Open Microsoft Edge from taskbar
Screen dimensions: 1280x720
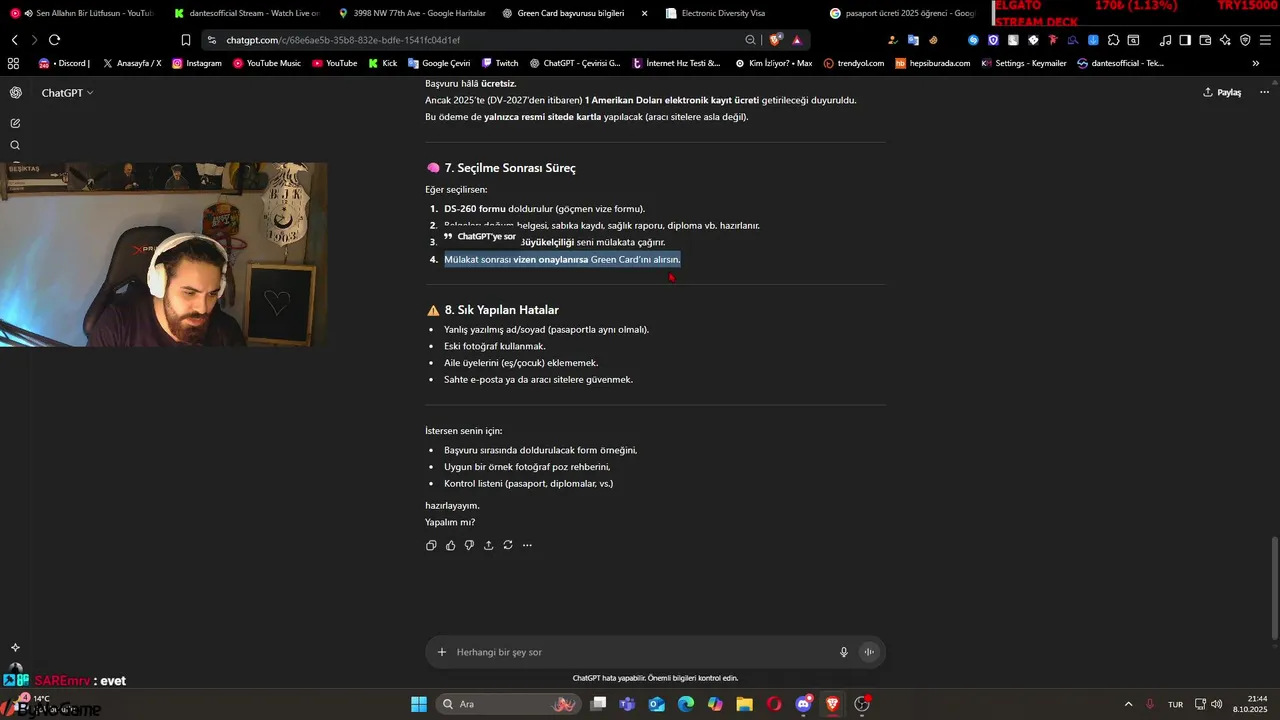pyautogui.click(x=686, y=704)
